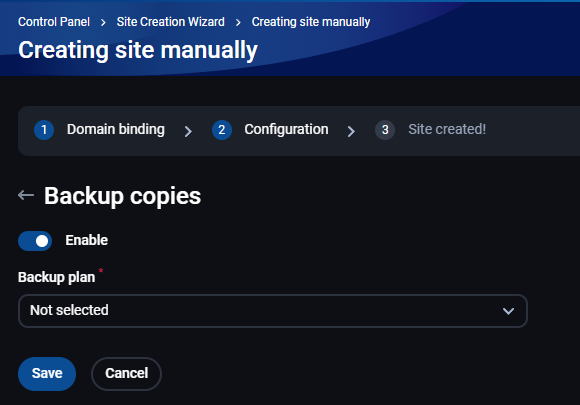Go to Domain binding step
This screenshot has width=580, height=405.
click(115, 129)
